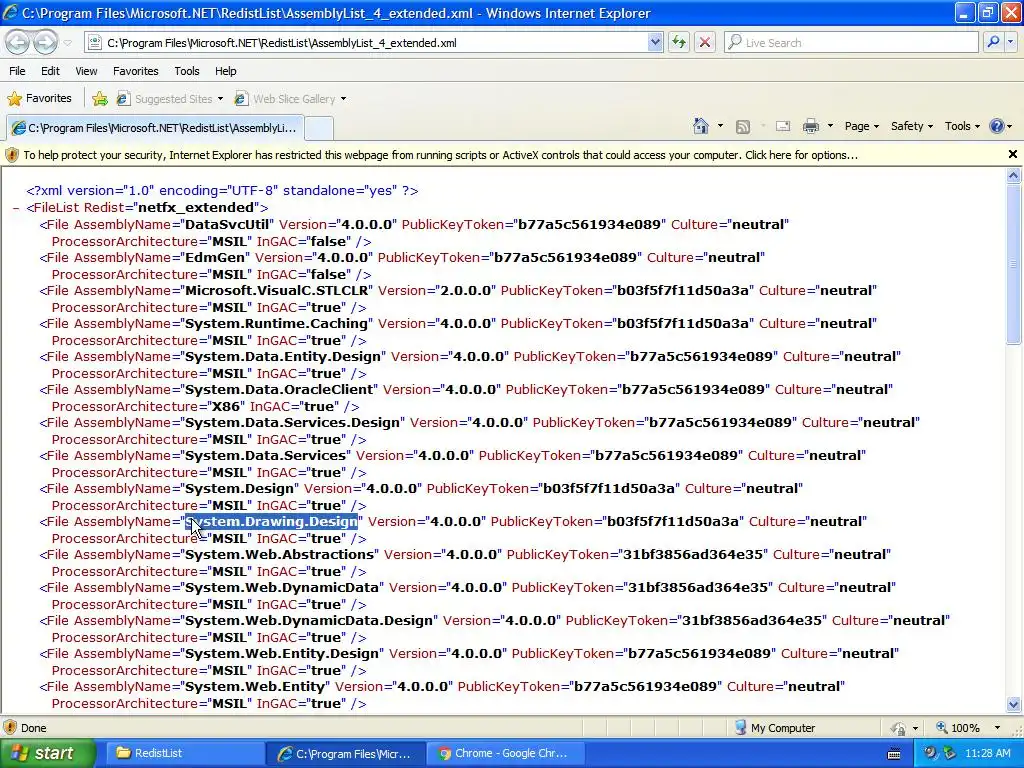Viewport: 1024px width, 768px height.
Task: Open the Page command menu
Action: (x=861, y=126)
